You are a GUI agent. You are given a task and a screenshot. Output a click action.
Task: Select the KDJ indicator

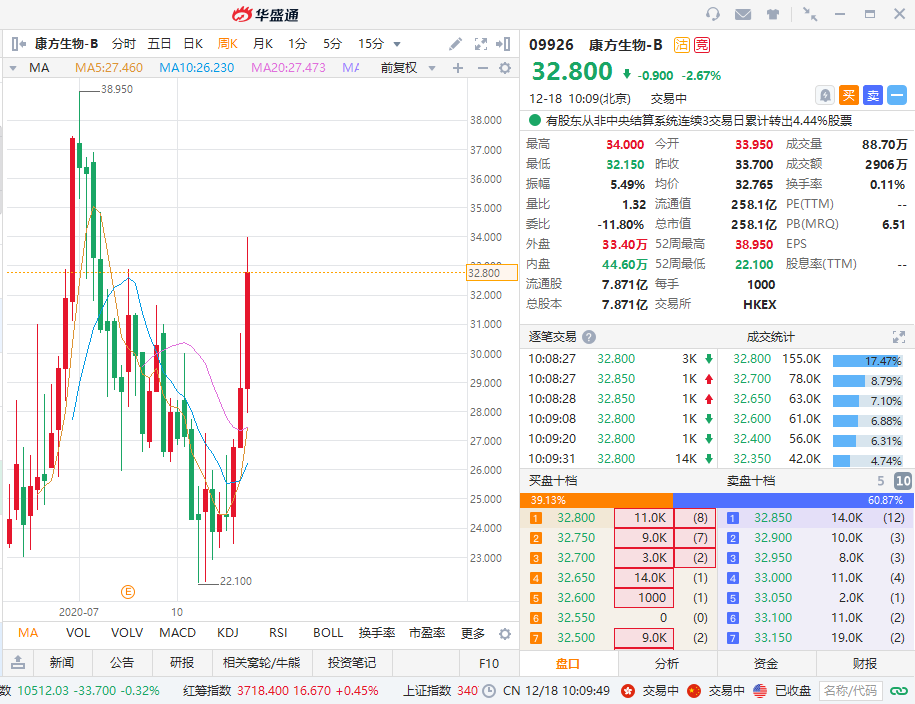(228, 633)
